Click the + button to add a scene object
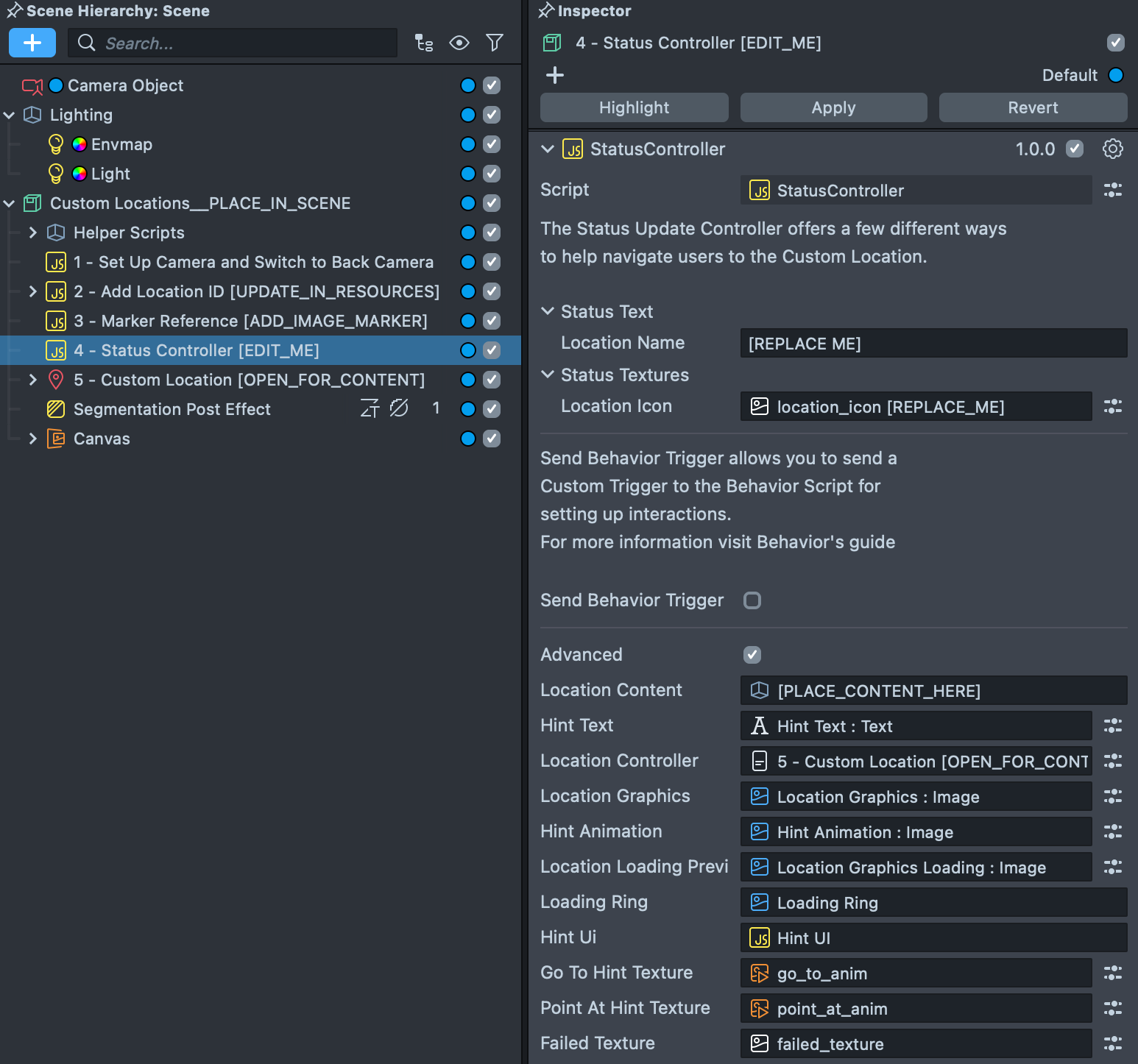 (32, 43)
